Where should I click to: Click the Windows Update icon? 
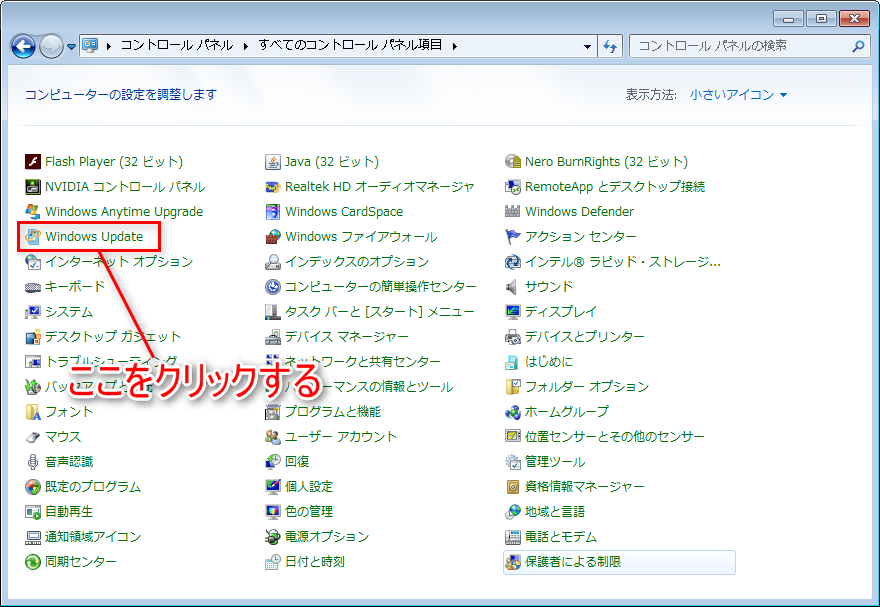[x=33, y=237]
